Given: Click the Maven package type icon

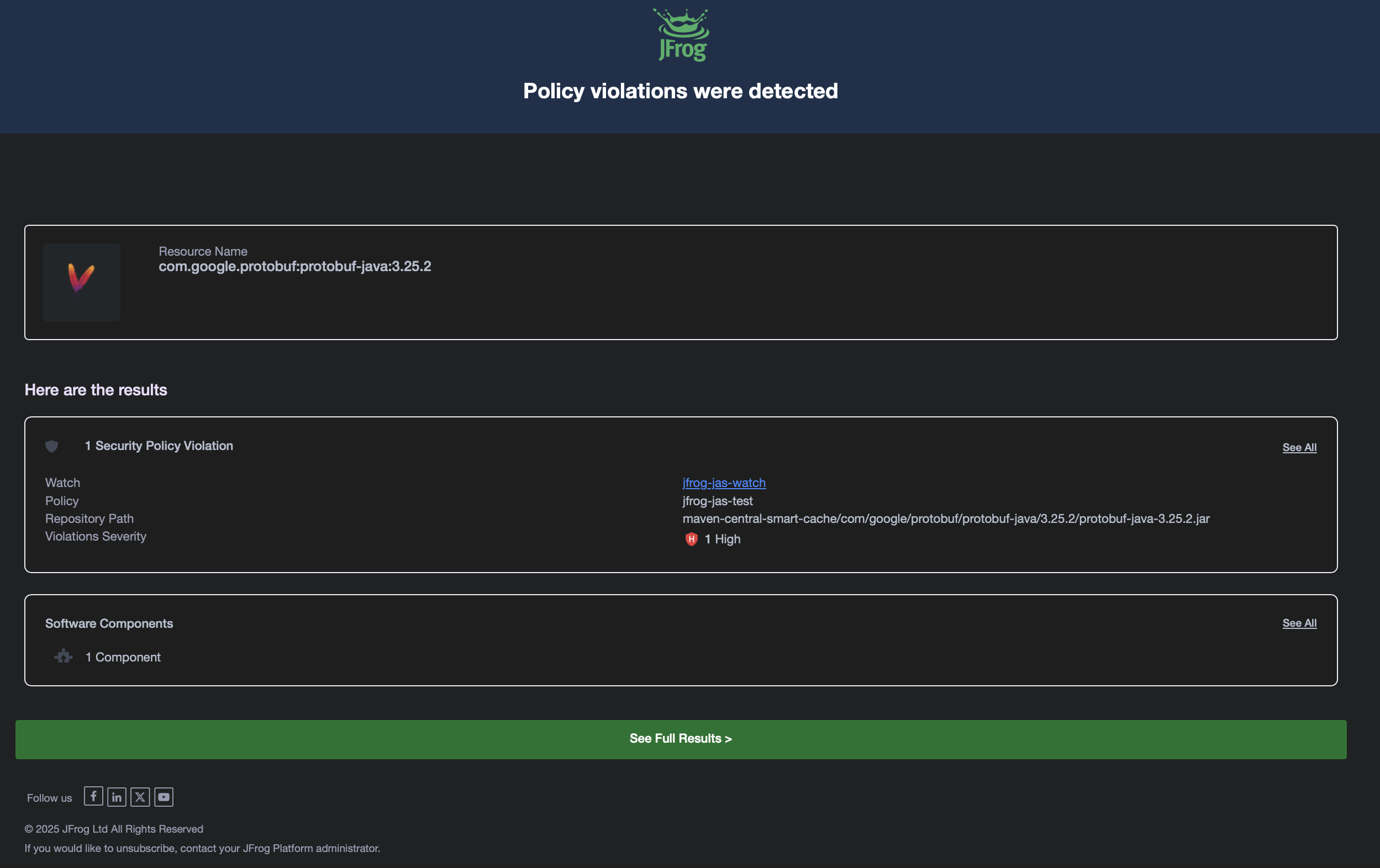Looking at the screenshot, I should 81,282.
